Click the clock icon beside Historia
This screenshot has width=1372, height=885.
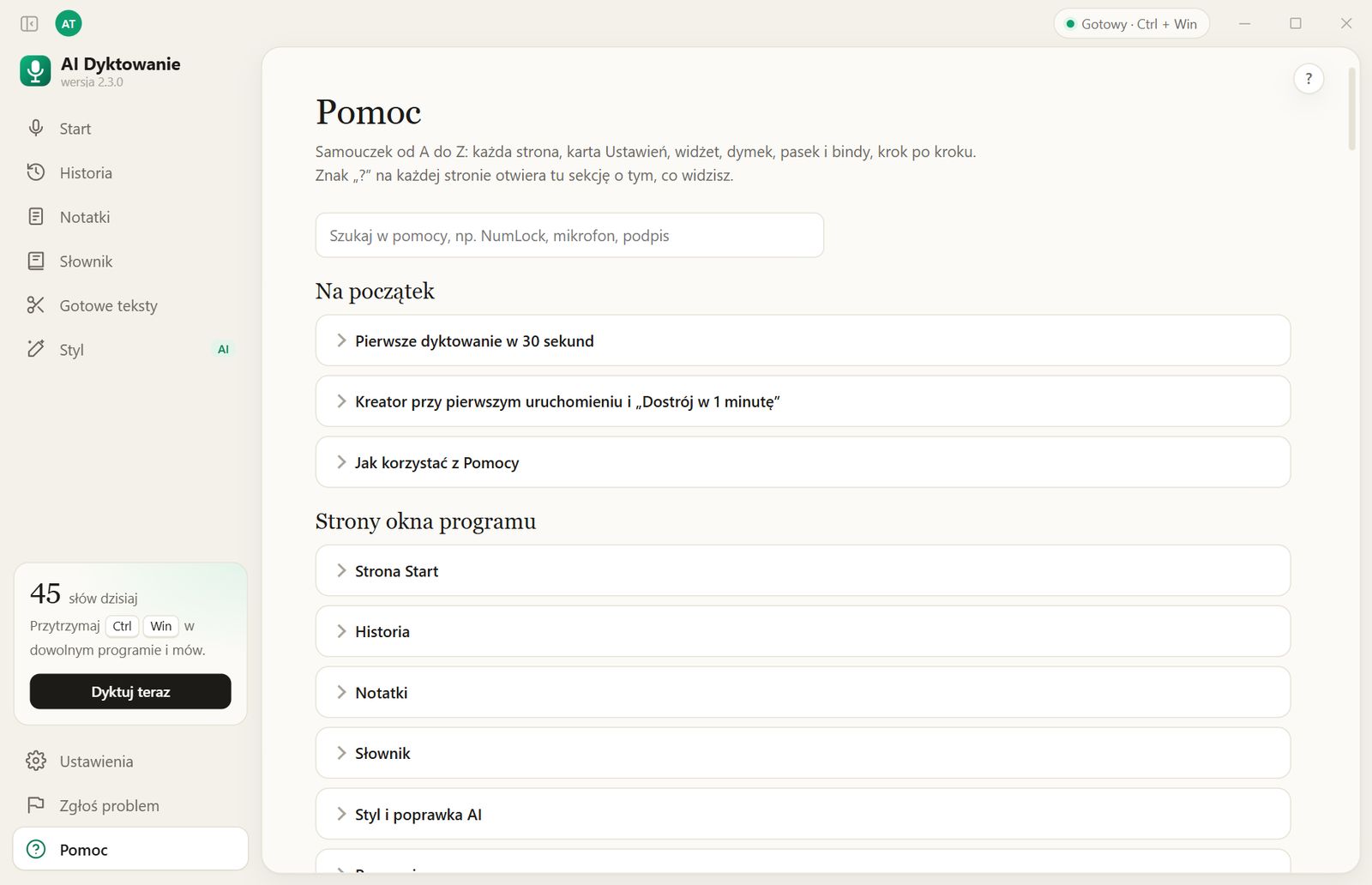[x=36, y=172]
